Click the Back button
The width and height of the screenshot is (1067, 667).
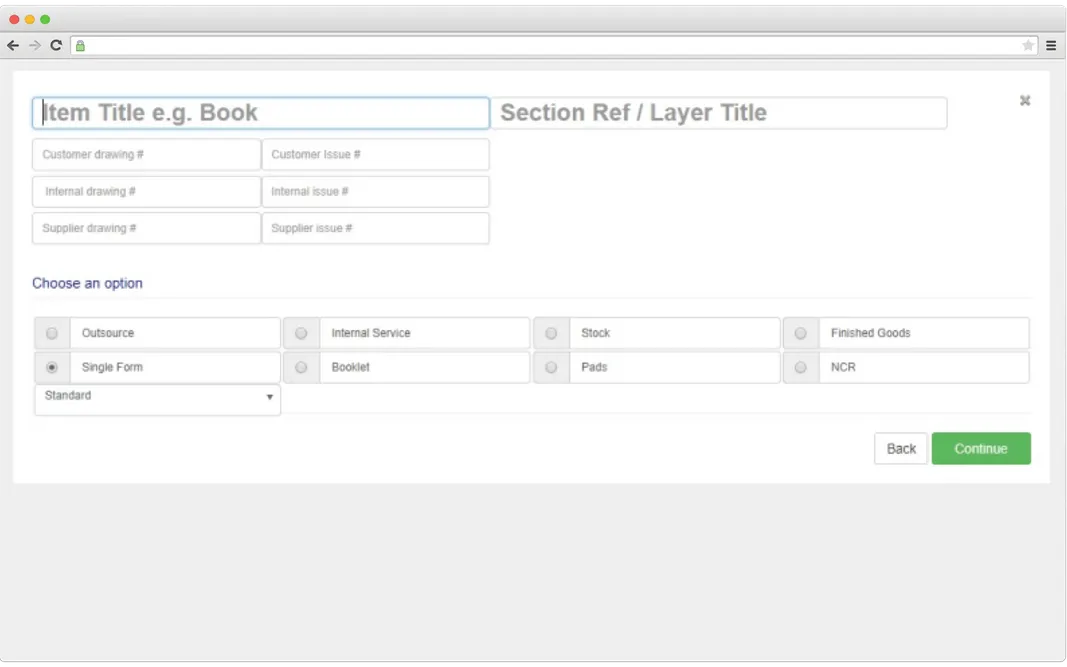pyautogui.click(x=900, y=448)
